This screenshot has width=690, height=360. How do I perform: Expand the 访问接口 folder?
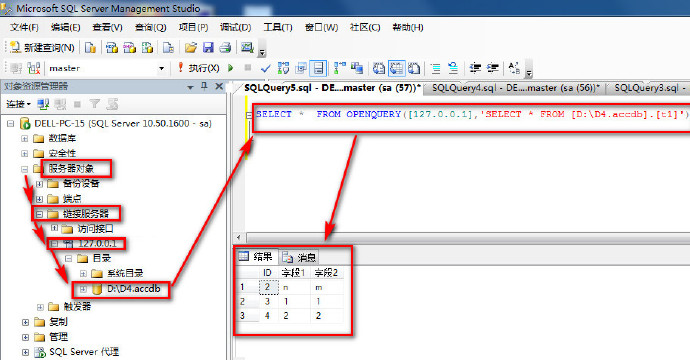click(54, 228)
